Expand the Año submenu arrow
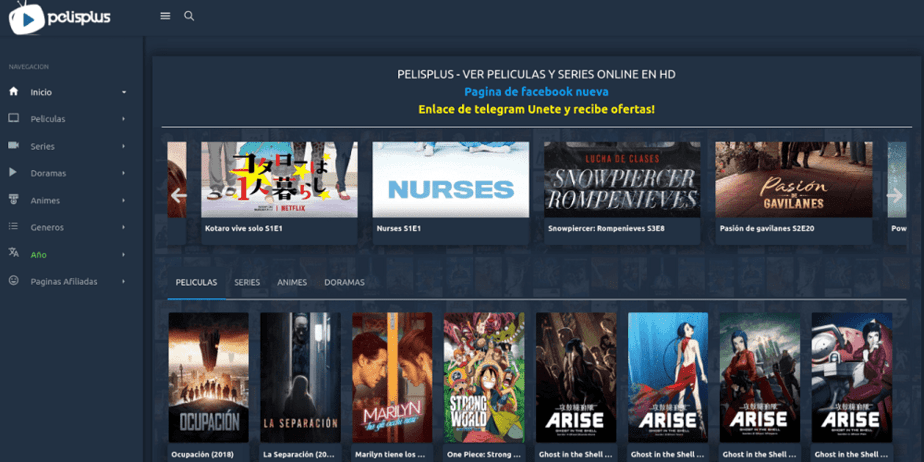The image size is (924, 462). (x=124, y=255)
